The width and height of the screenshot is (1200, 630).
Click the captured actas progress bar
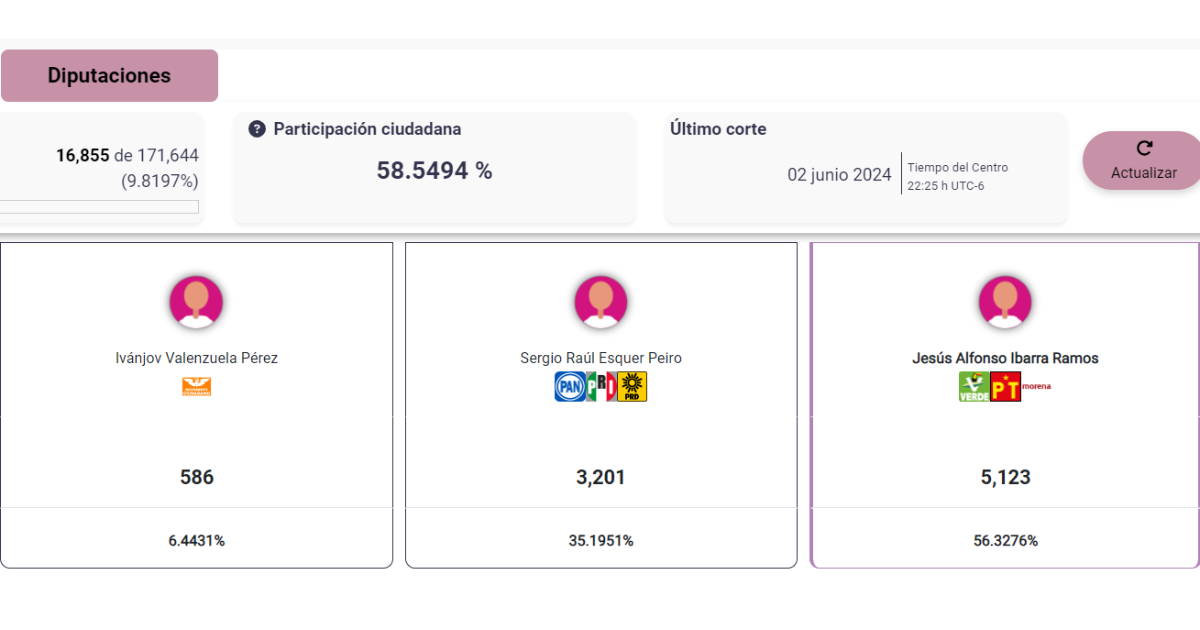(99, 207)
